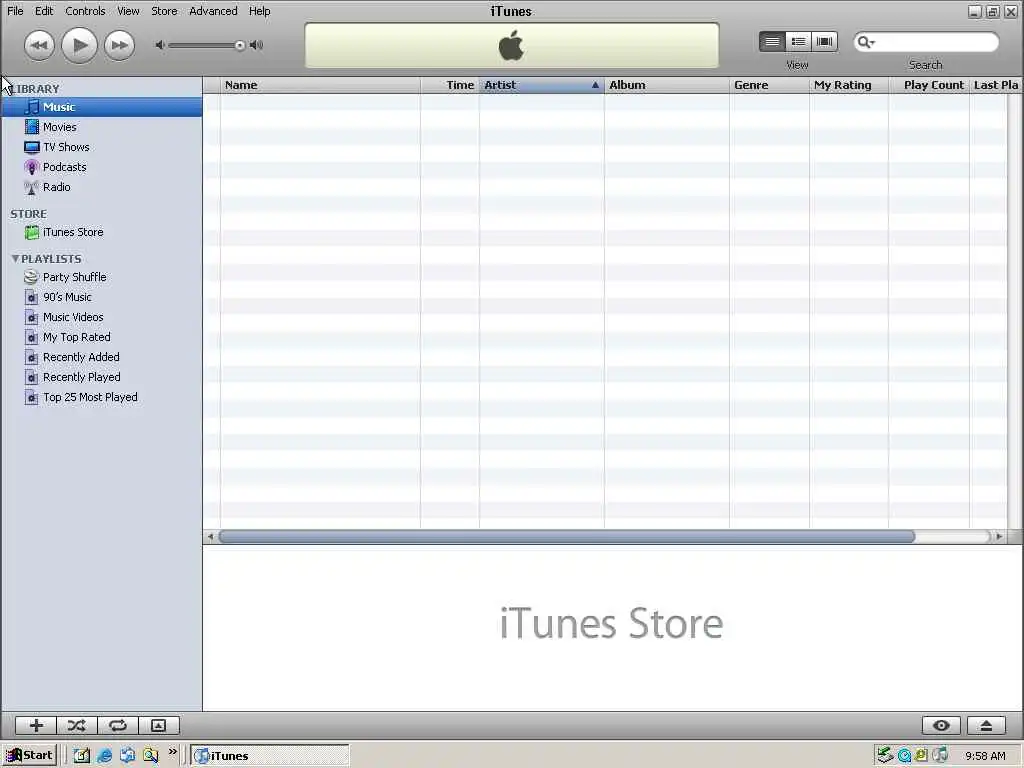Click the Apple logo status display
The image size is (1024, 768).
(511, 46)
